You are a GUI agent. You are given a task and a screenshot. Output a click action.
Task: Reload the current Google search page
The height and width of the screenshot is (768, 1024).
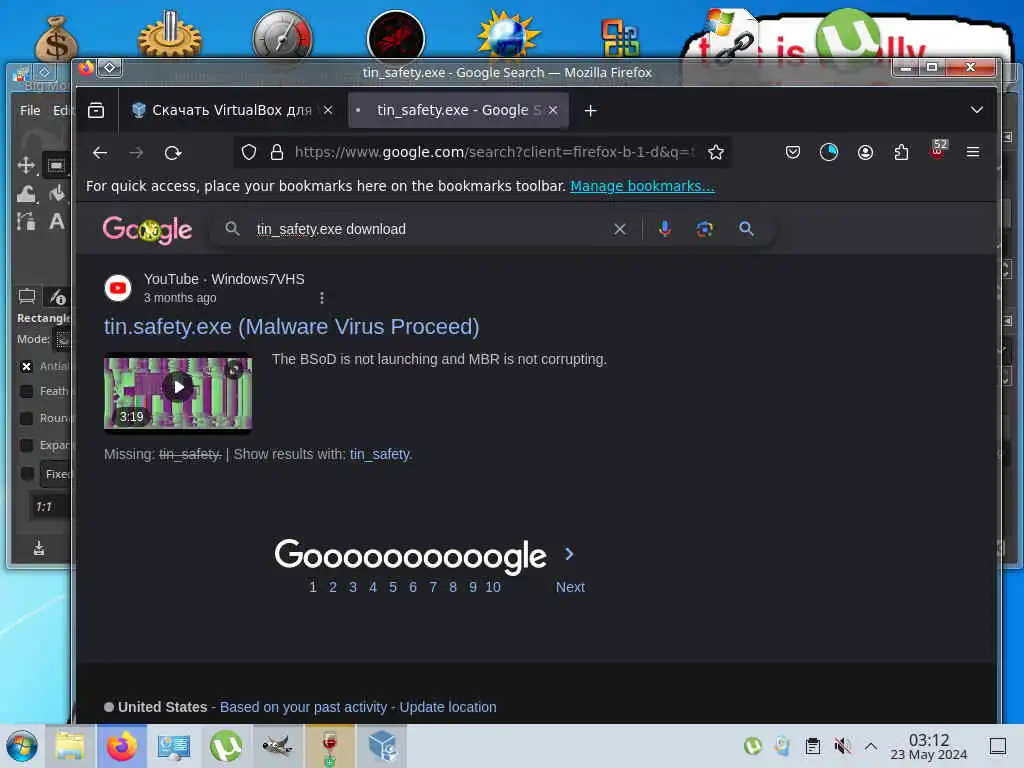172,153
